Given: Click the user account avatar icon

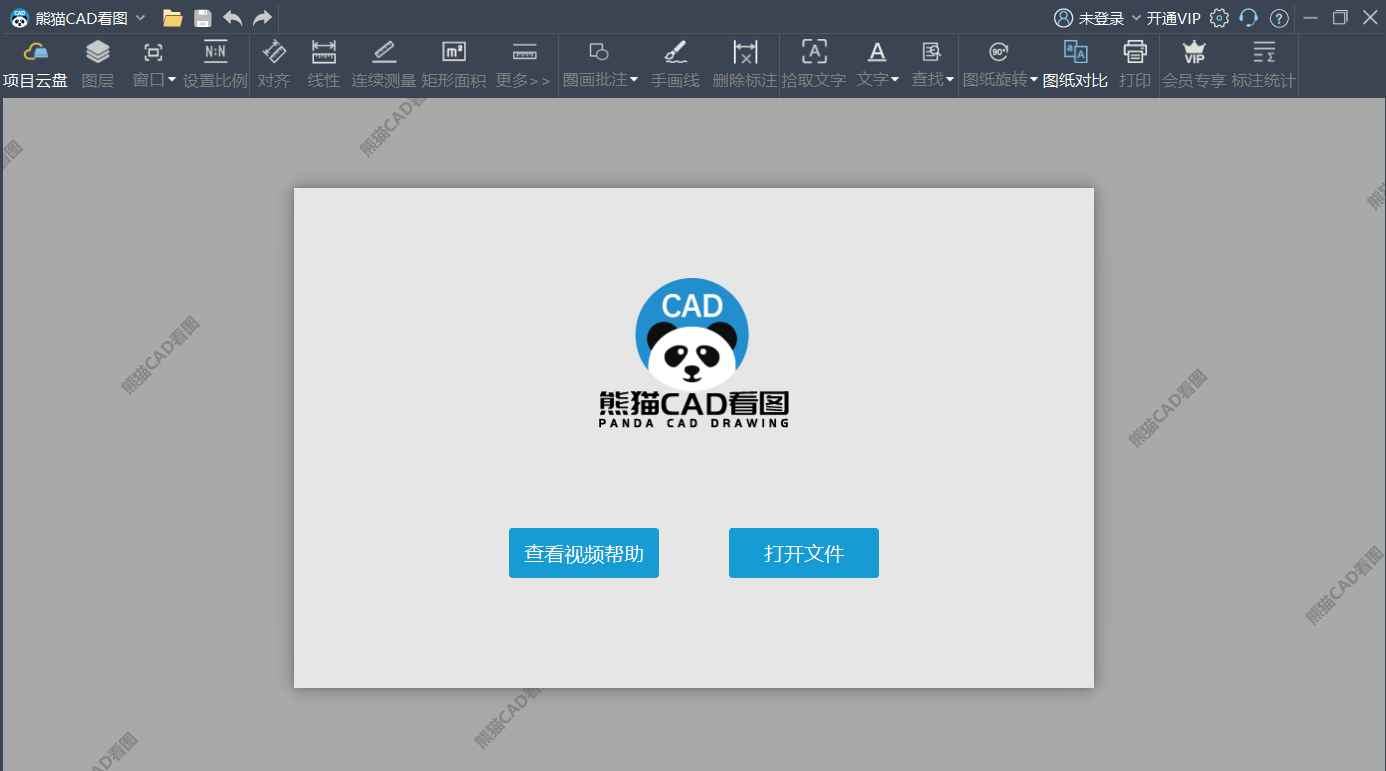Looking at the screenshot, I should coord(1063,18).
